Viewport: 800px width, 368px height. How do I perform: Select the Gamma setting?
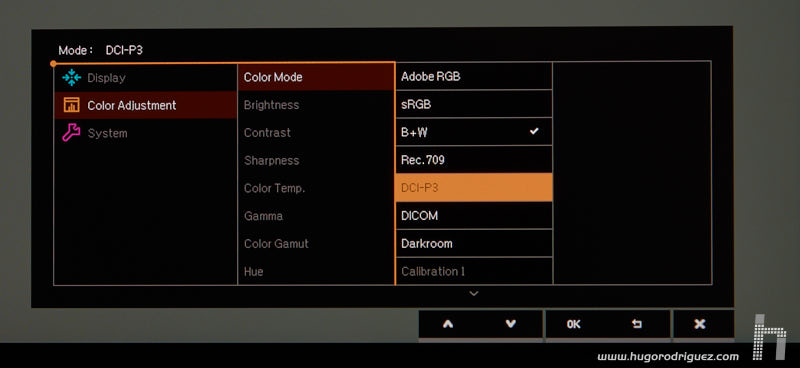pos(316,216)
